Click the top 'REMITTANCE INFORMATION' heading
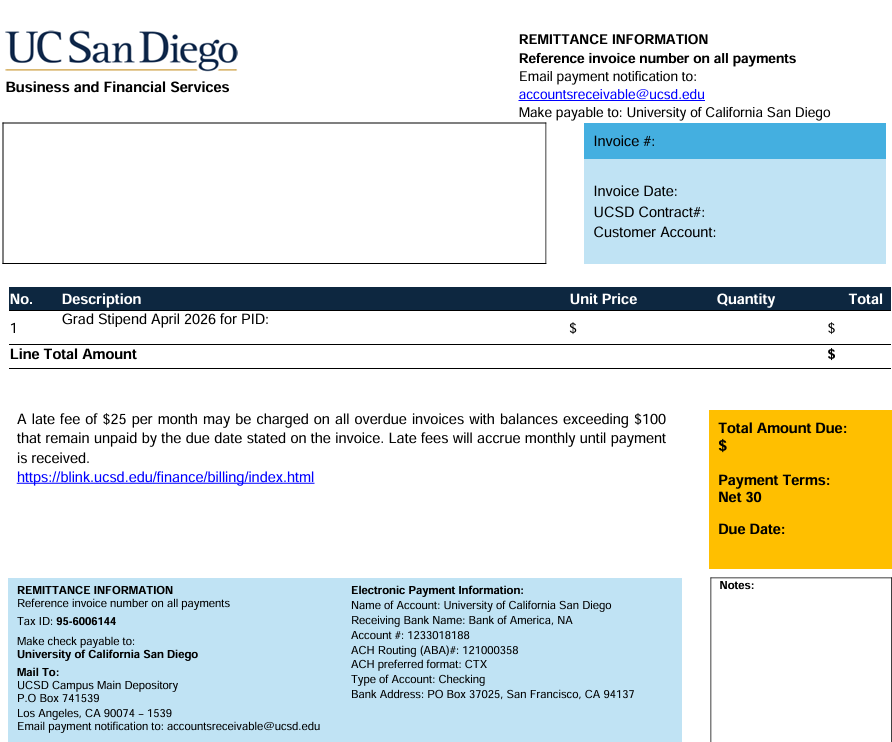Viewport: 892px width, 742px height. point(613,39)
